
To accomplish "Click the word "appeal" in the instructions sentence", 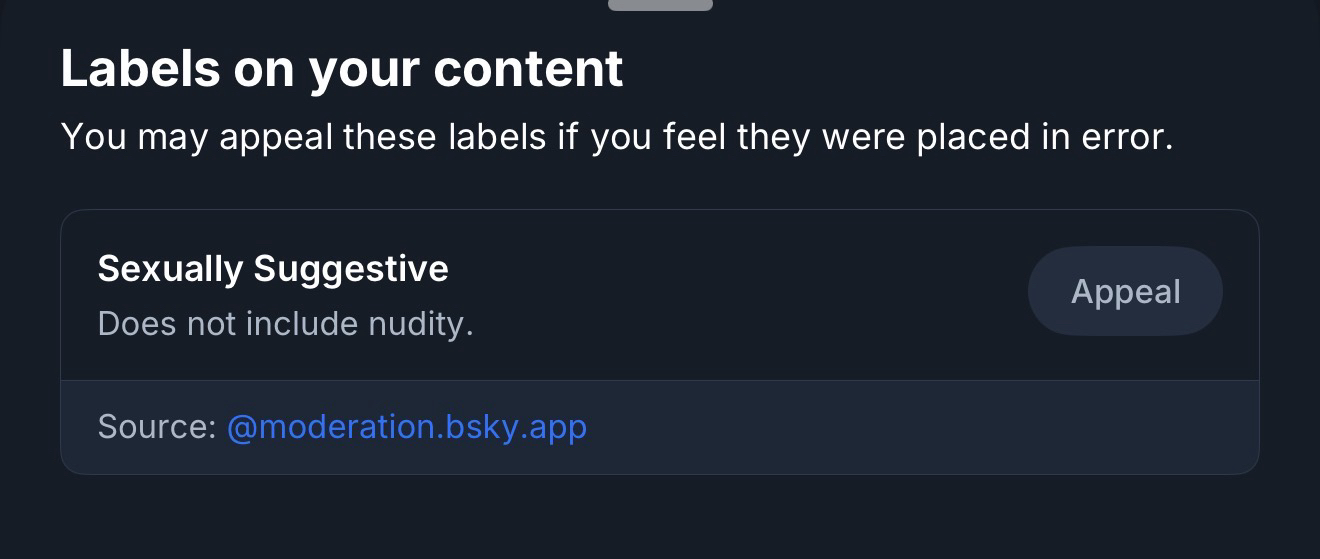I will tap(275, 138).
